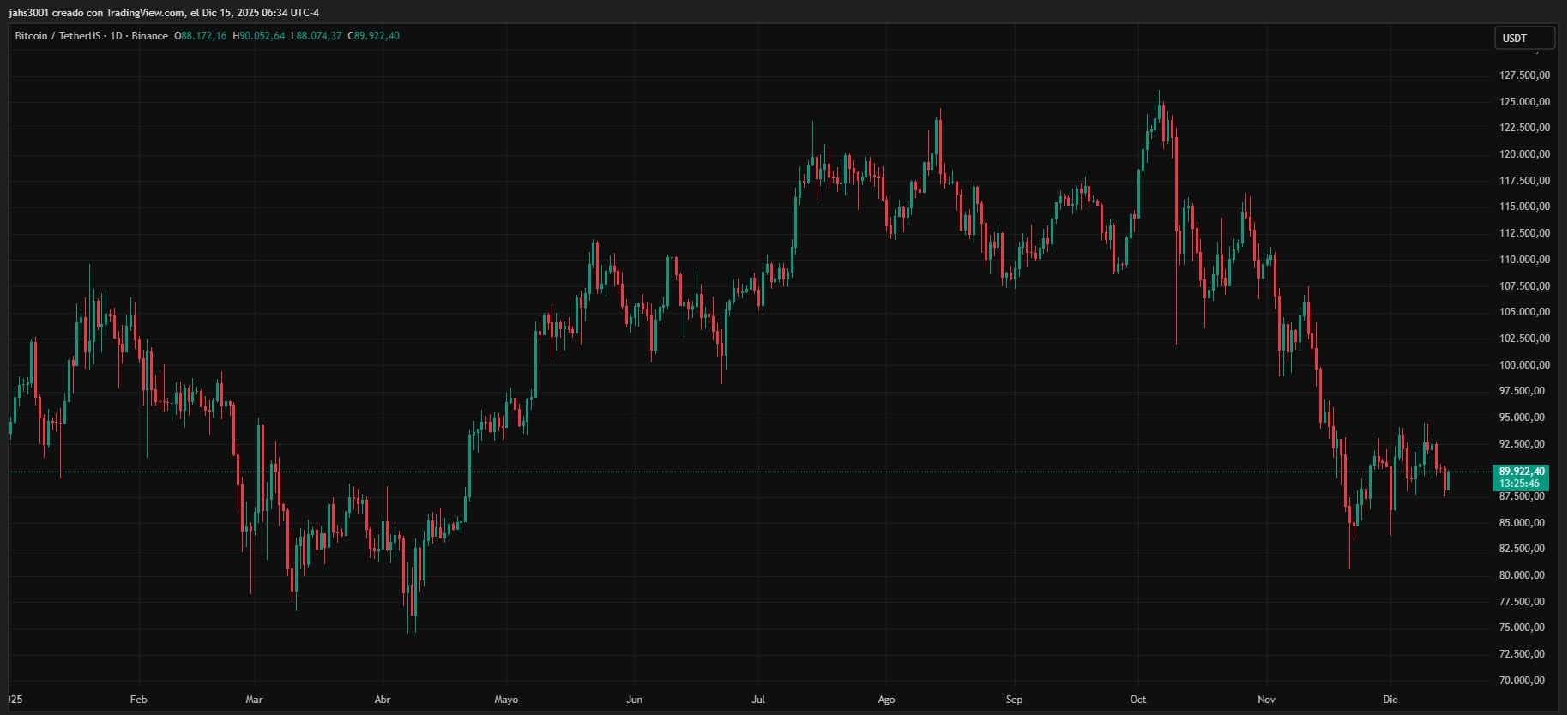Open the USDT currency selector
Image resolution: width=1568 pixels, height=715 pixels.
click(1523, 38)
